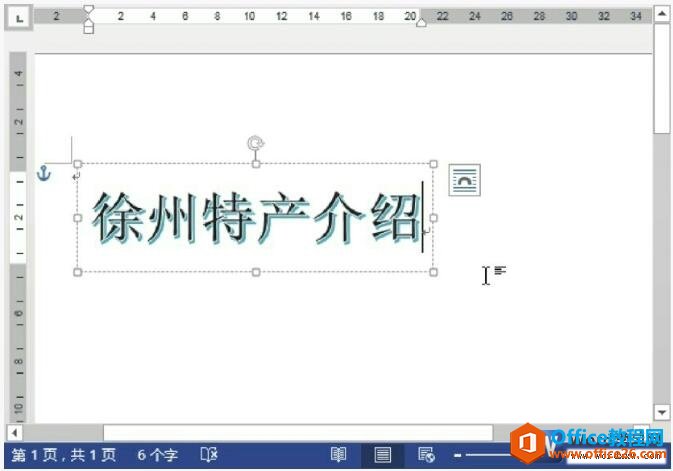
Task: Click the anchor icon at the left margin
Action: click(44, 173)
